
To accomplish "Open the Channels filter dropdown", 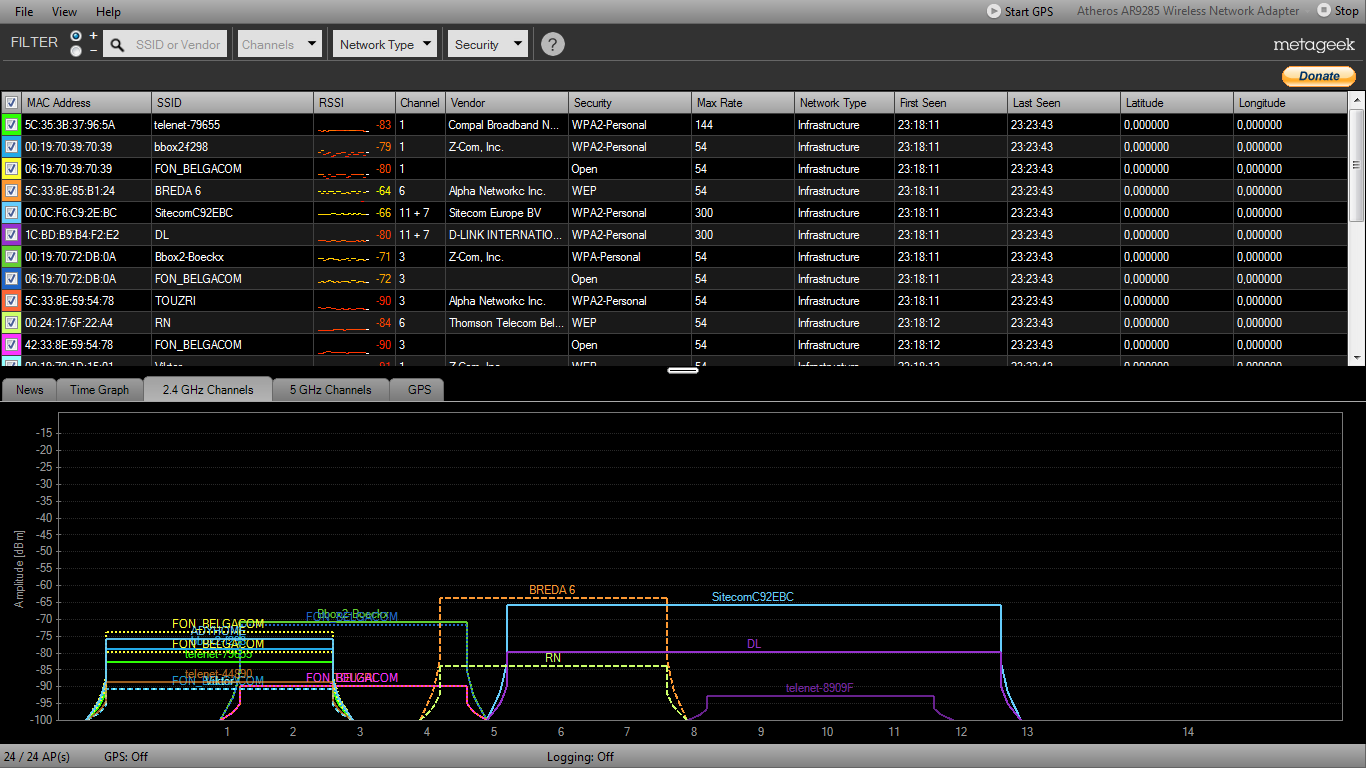I will coord(279,44).
